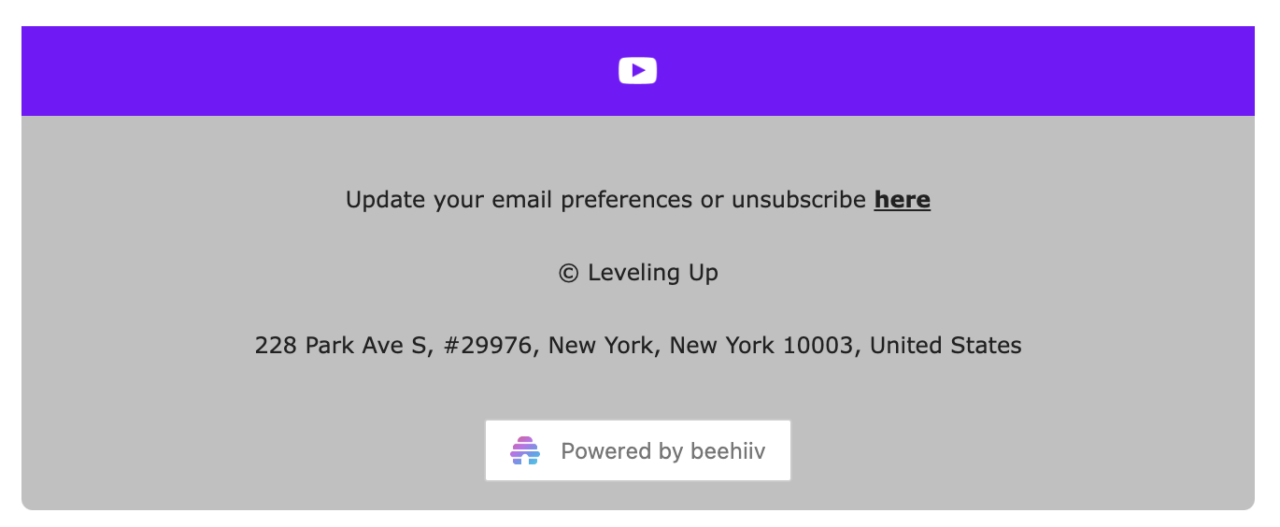
Task: Click the word "unsubscribe" in footer
Action: tap(798, 200)
